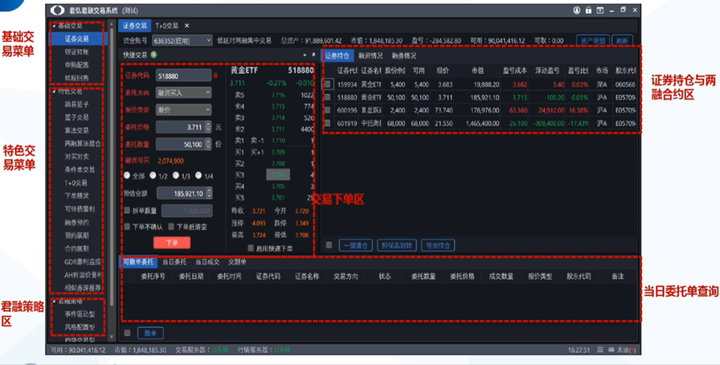This screenshot has width=720, height=365.
Task: Close the T+0交易 tab
Action: pyautogui.click(x=186, y=26)
